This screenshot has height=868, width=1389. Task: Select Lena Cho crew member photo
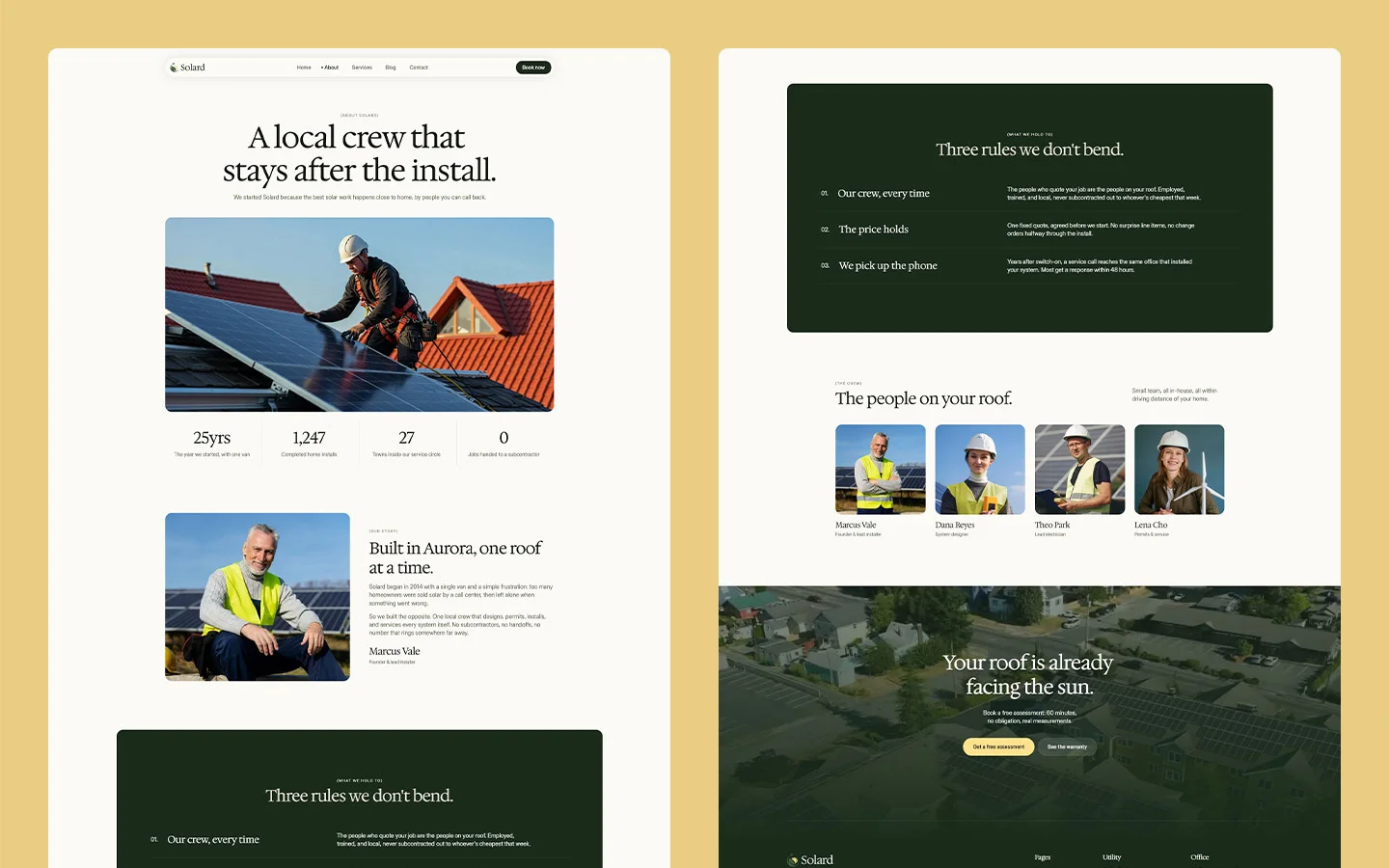tap(1180, 470)
